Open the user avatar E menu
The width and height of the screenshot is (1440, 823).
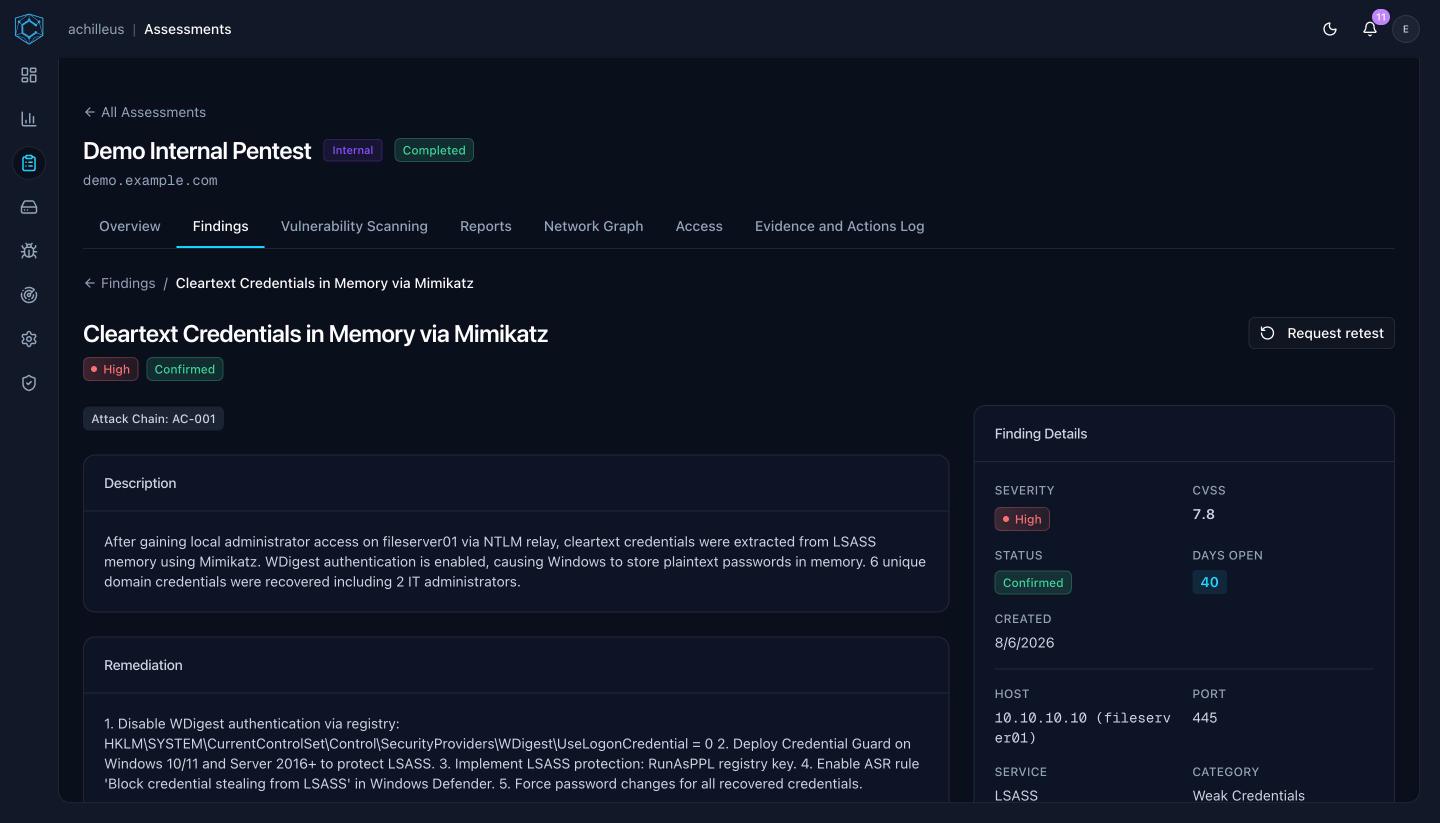pyautogui.click(x=1406, y=29)
